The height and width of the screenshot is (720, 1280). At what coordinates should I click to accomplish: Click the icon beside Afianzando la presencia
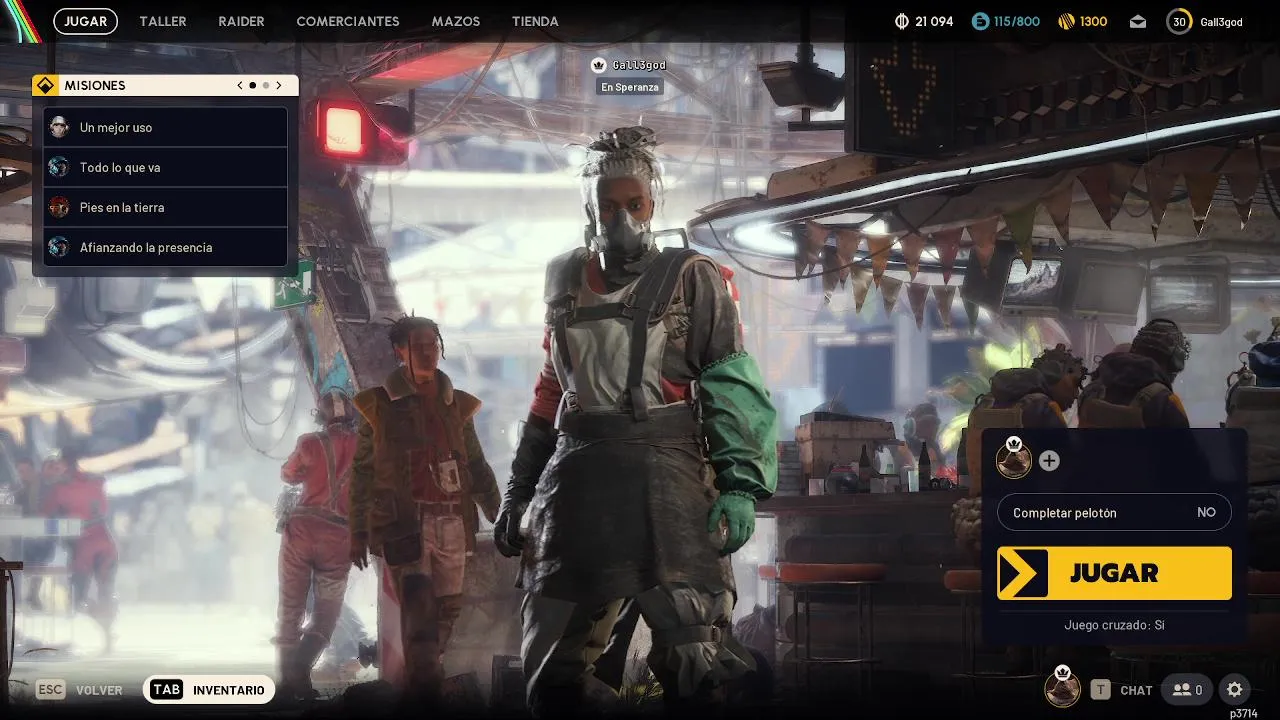[x=59, y=247]
